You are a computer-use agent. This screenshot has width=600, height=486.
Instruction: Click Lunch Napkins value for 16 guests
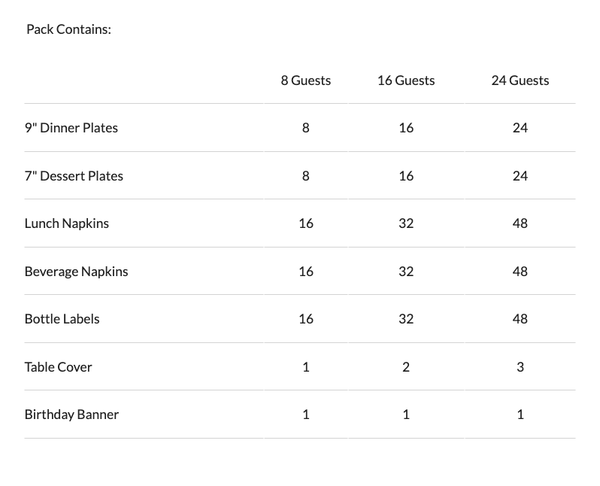click(406, 223)
